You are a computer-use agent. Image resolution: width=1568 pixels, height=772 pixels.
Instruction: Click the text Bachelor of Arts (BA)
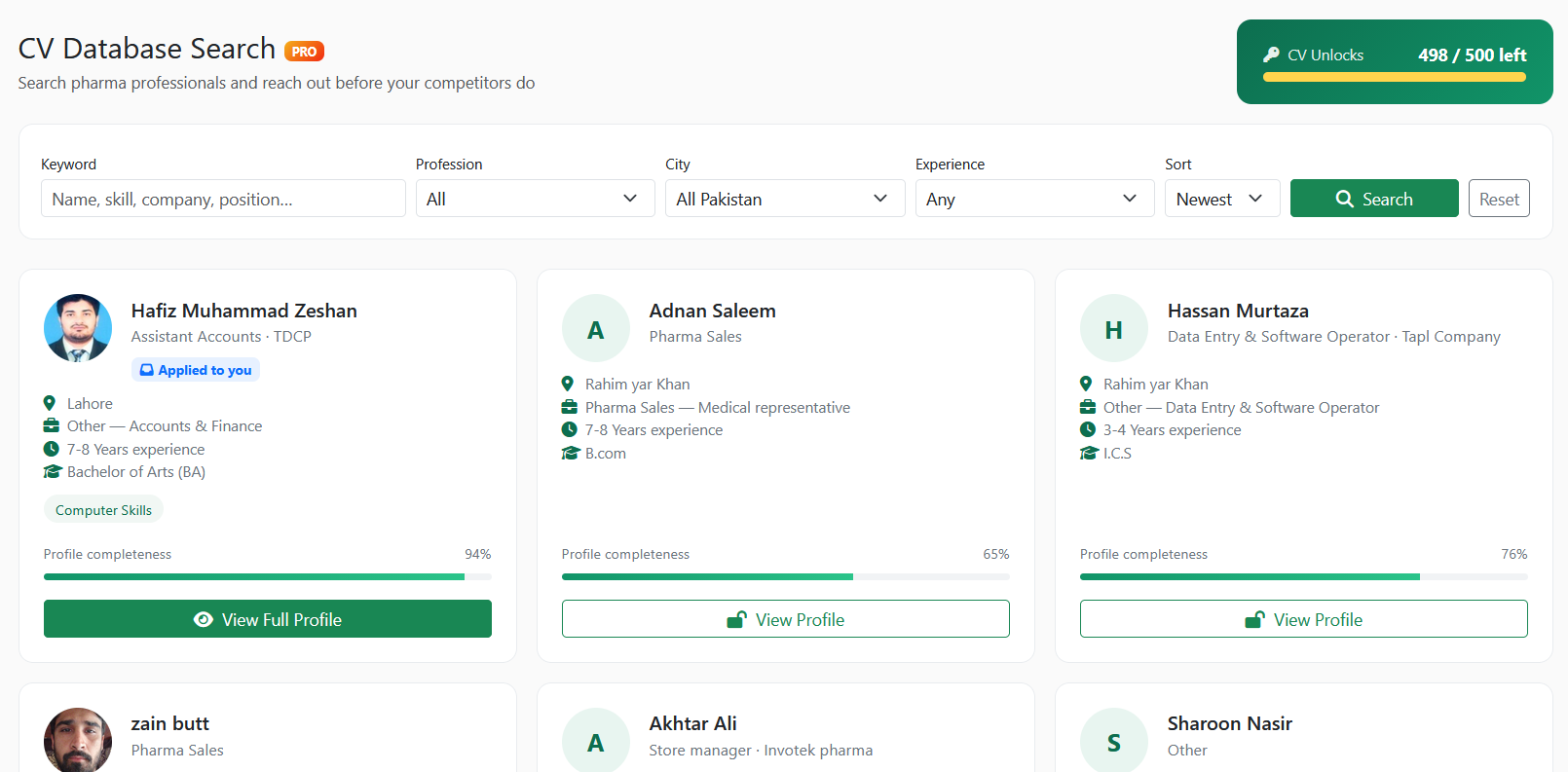(x=136, y=471)
